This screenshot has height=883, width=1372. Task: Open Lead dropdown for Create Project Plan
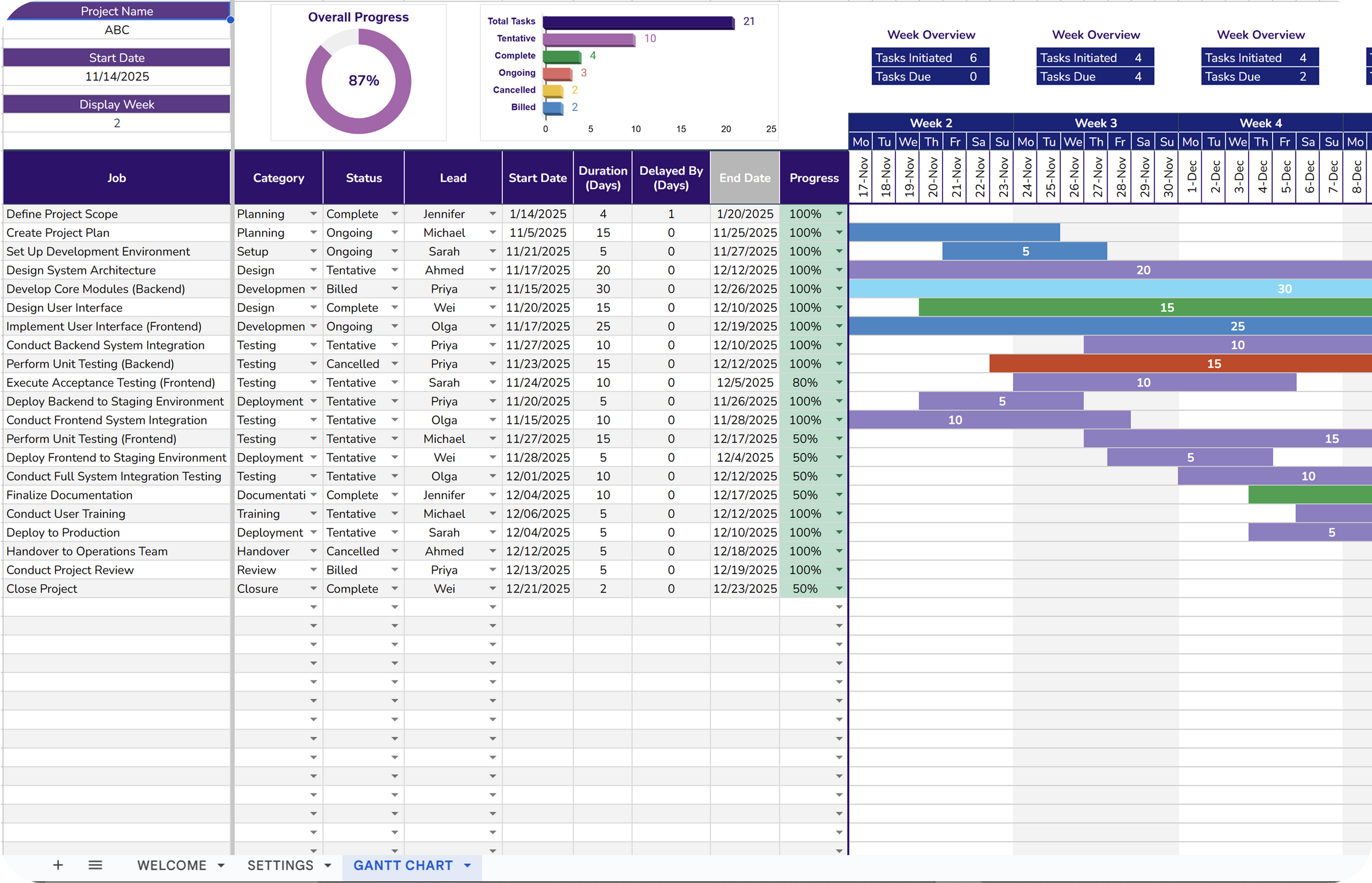493,232
